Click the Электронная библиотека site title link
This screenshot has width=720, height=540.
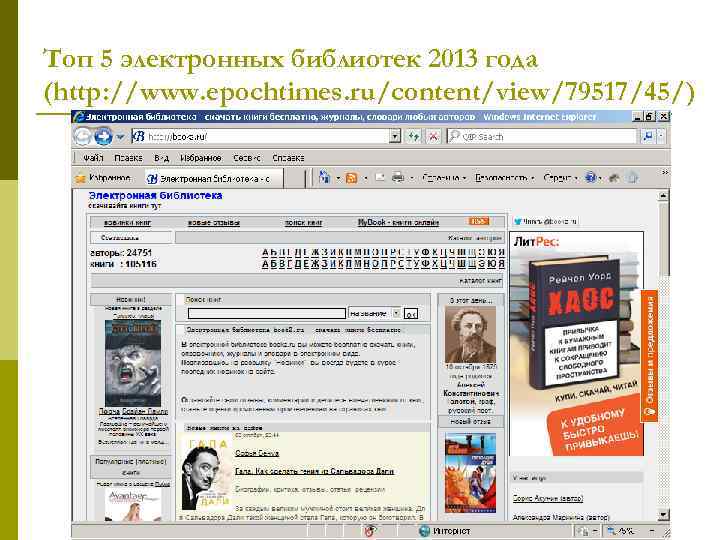(x=155, y=195)
